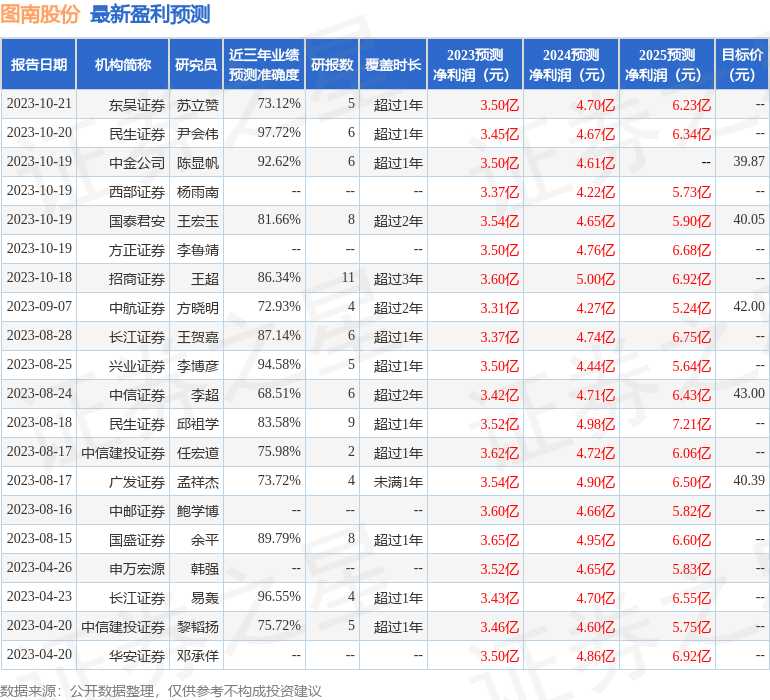Screen dimensions: 770x700
Task: Select the 机构简称 column header
Action: click(x=123, y=64)
